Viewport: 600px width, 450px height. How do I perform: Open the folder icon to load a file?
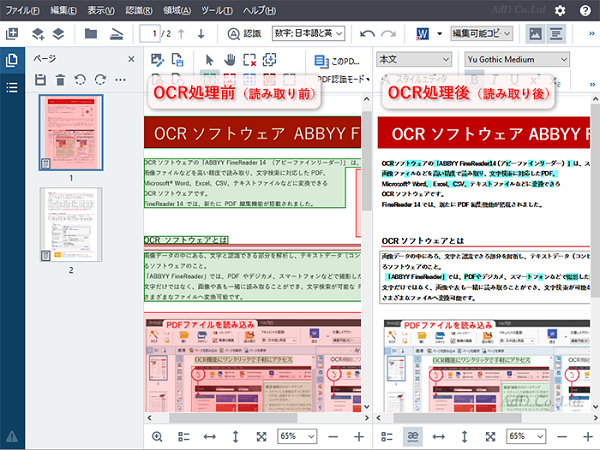click(91, 34)
